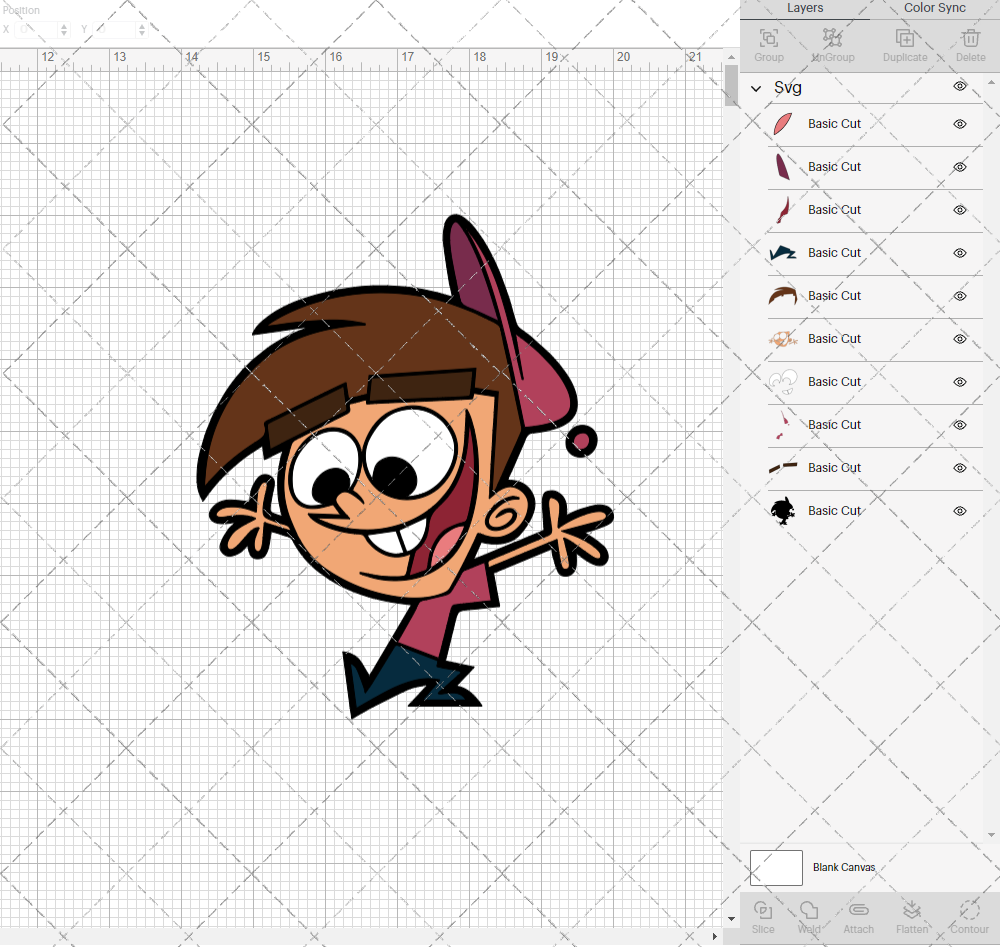Click the Position X input field
The height and width of the screenshot is (947, 1000).
point(37,29)
